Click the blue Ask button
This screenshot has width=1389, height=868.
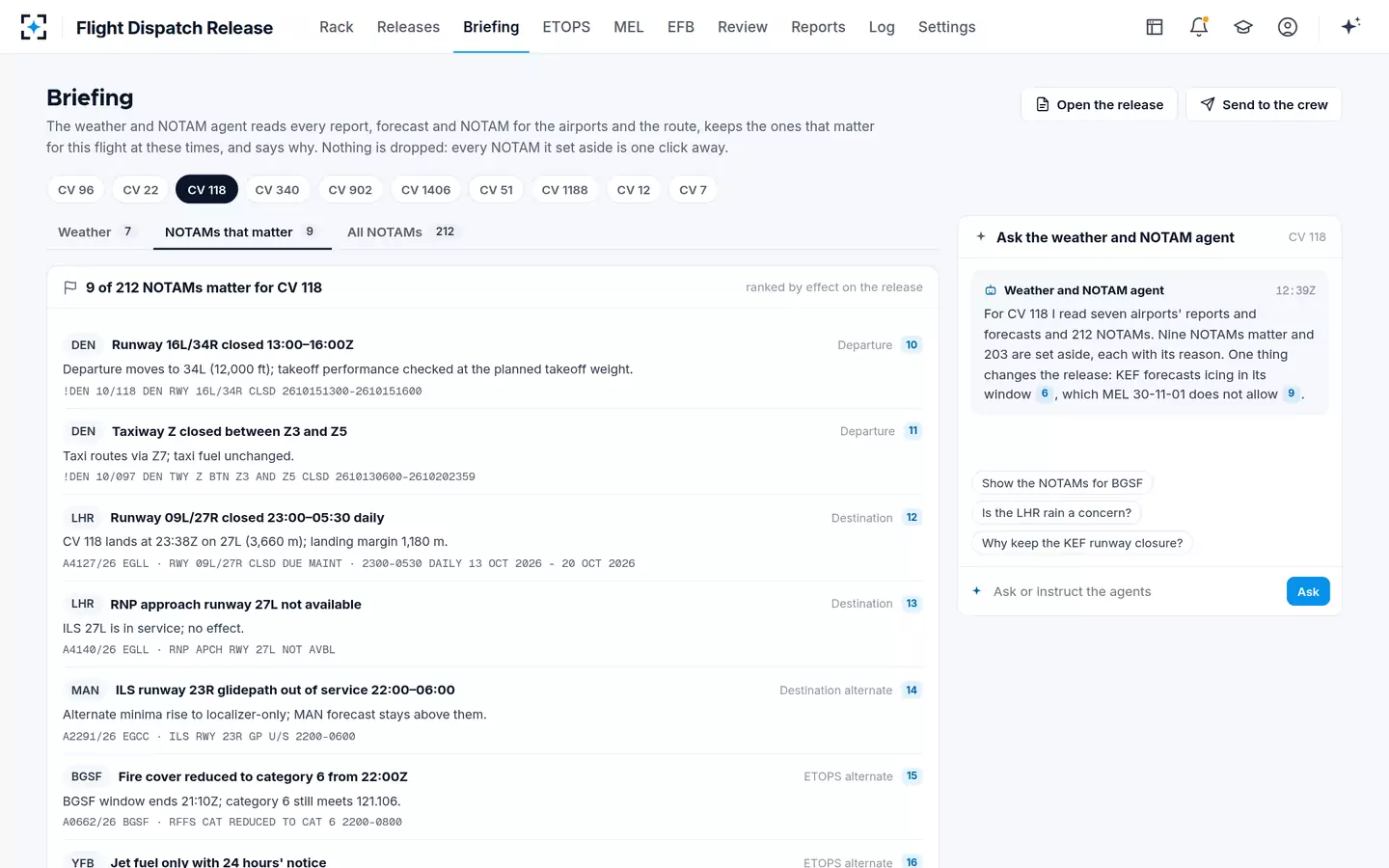click(x=1308, y=591)
